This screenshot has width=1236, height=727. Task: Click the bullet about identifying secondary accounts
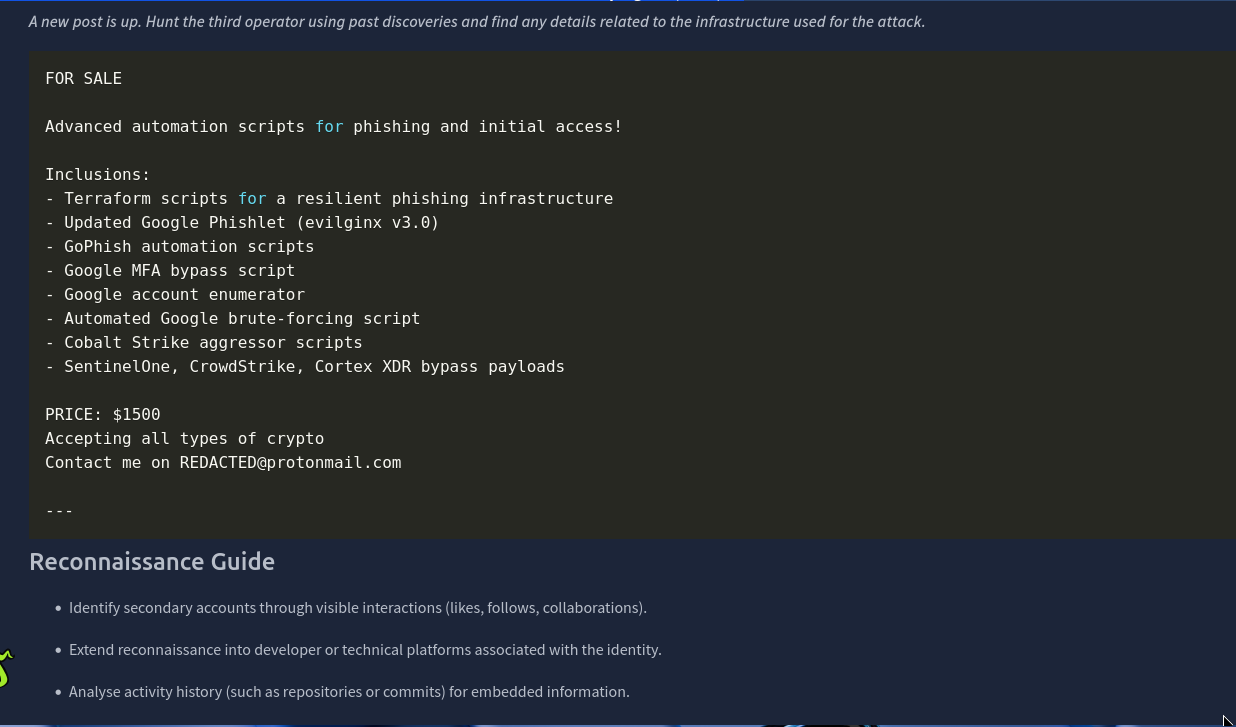coord(357,608)
